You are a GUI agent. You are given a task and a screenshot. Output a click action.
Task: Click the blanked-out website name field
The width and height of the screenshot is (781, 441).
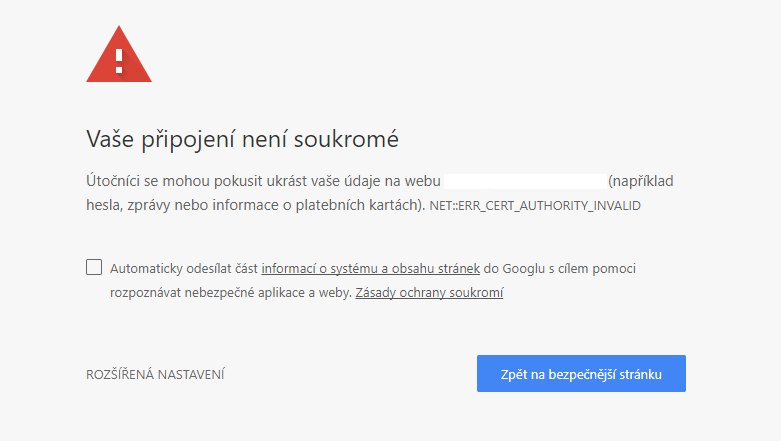point(524,181)
